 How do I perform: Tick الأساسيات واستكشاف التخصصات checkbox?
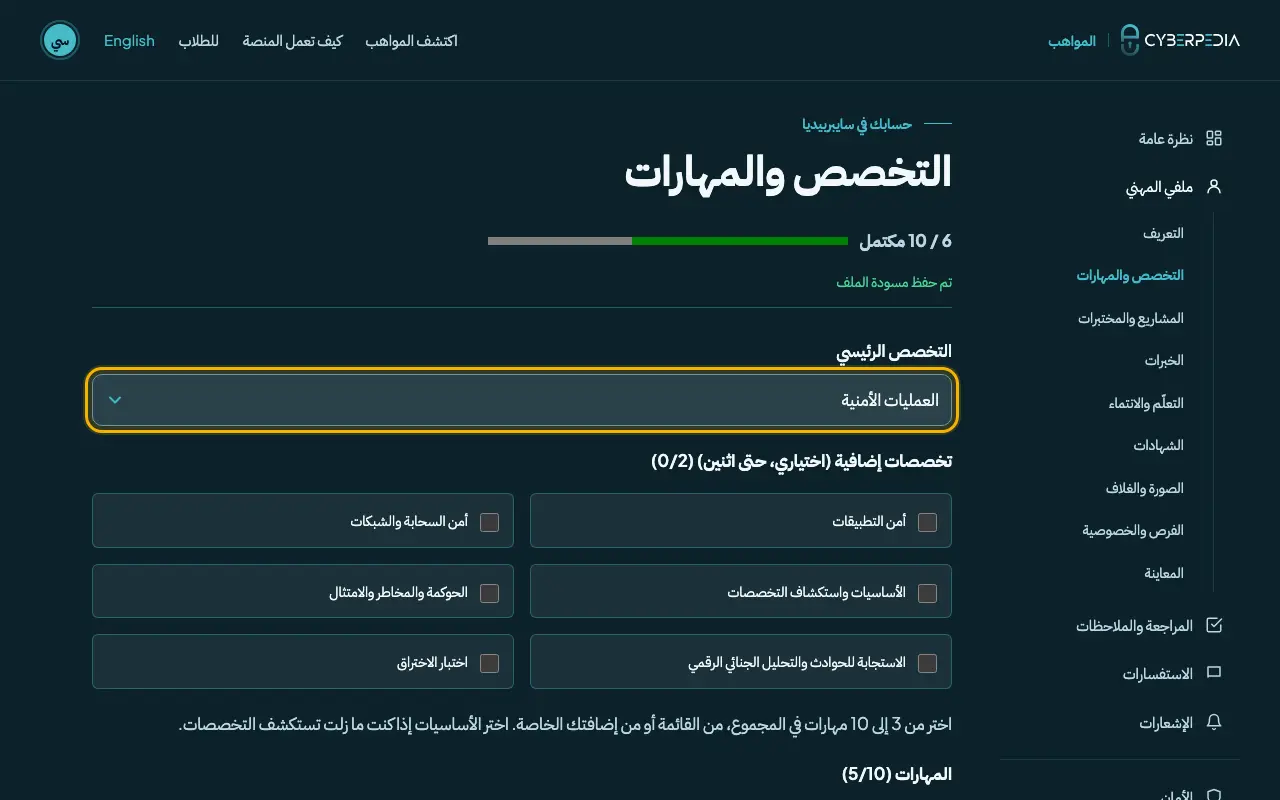click(x=927, y=593)
